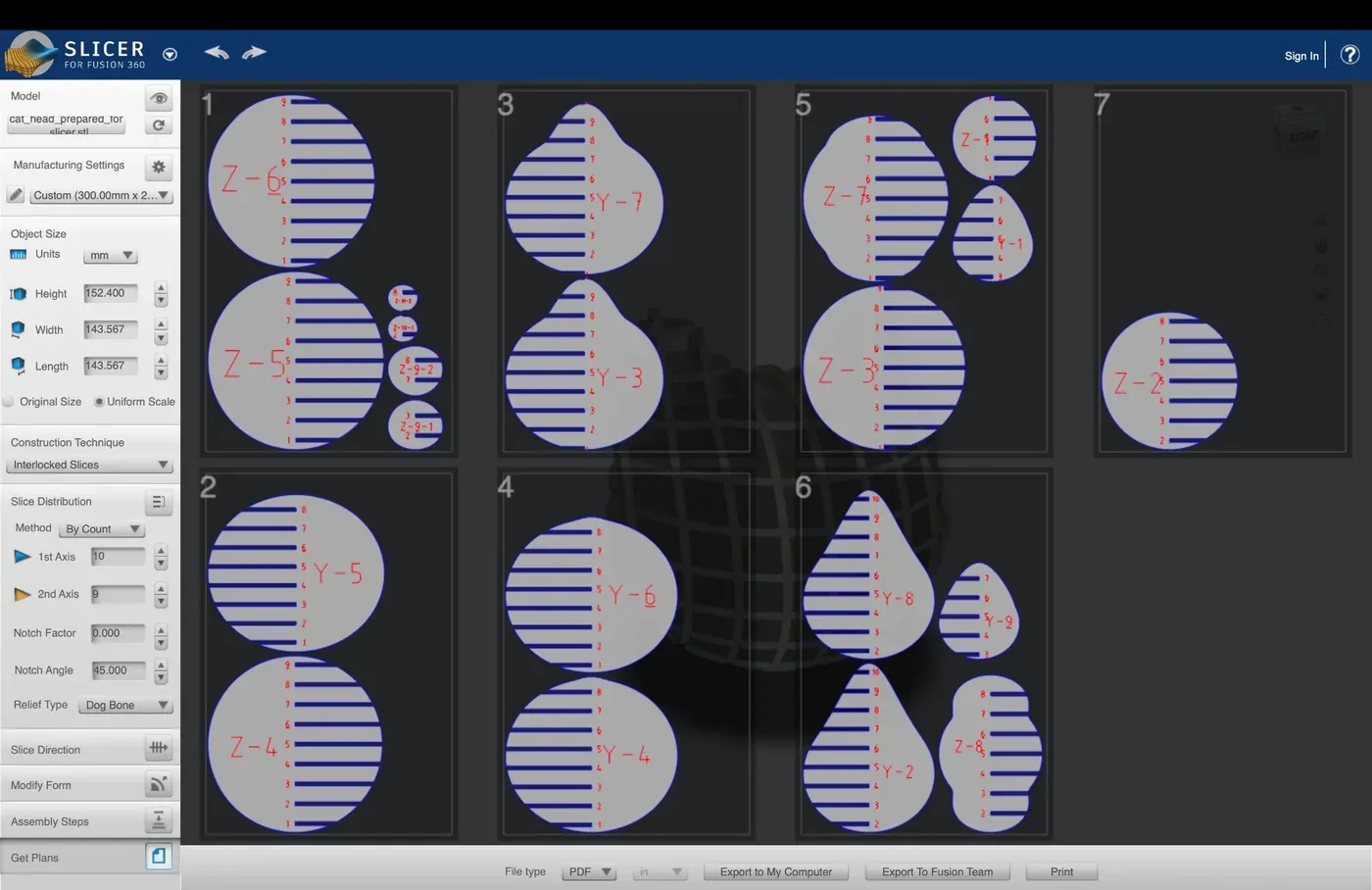
Task: Click the Z-2 slice on sheet 7
Action: pyautogui.click(x=1169, y=380)
